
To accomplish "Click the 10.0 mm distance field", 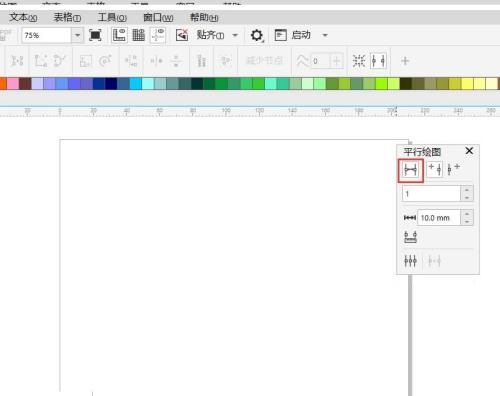I will [439, 218].
